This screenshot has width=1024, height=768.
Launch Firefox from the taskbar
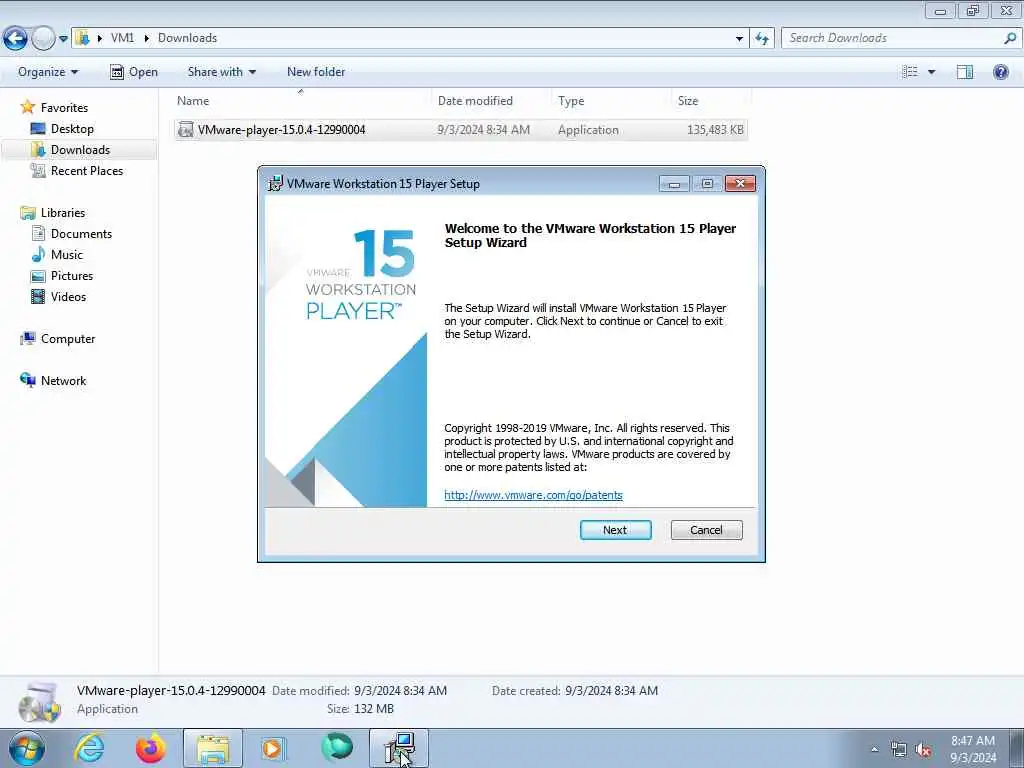coord(150,748)
